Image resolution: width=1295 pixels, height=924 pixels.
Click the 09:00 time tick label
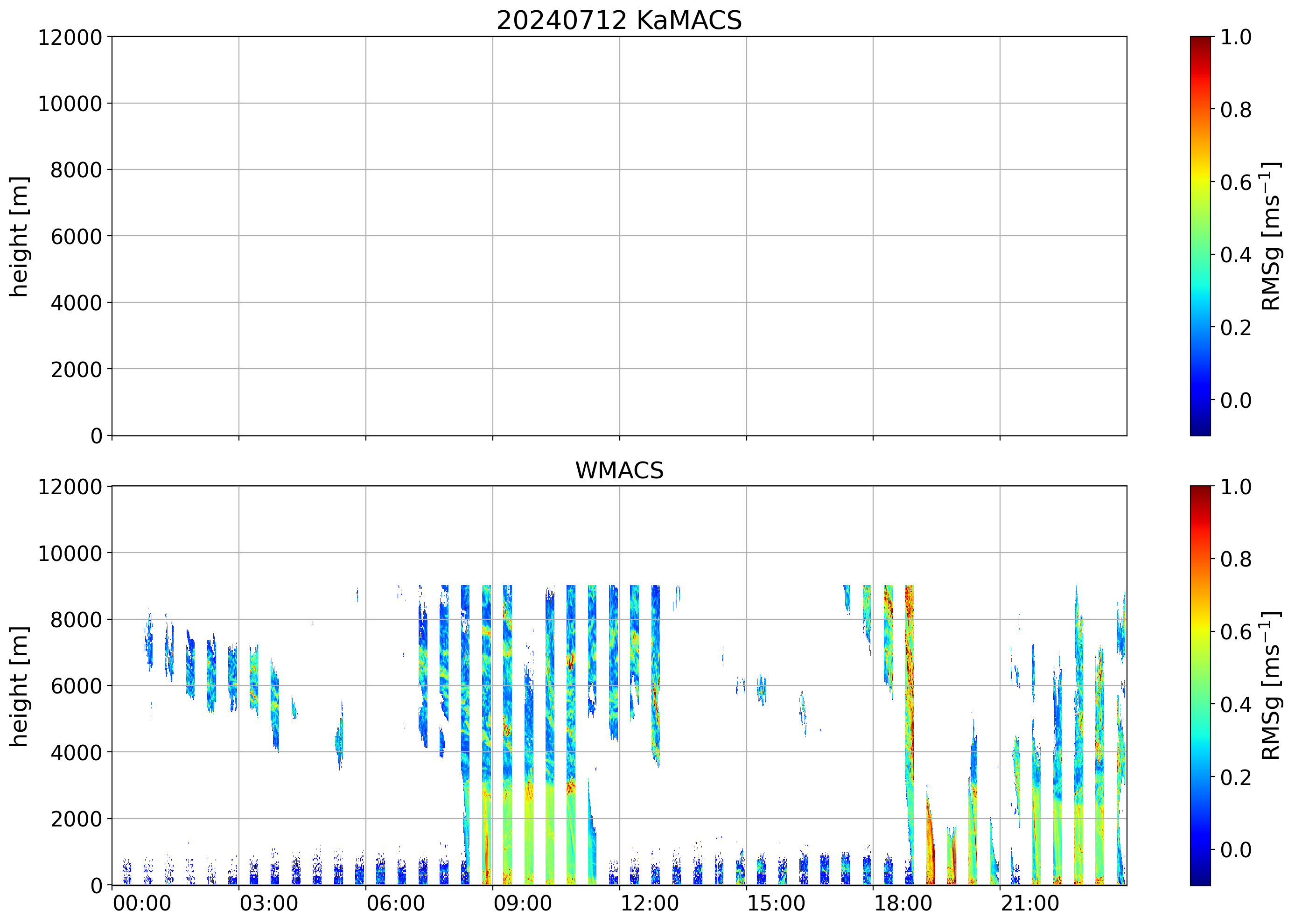(x=522, y=903)
